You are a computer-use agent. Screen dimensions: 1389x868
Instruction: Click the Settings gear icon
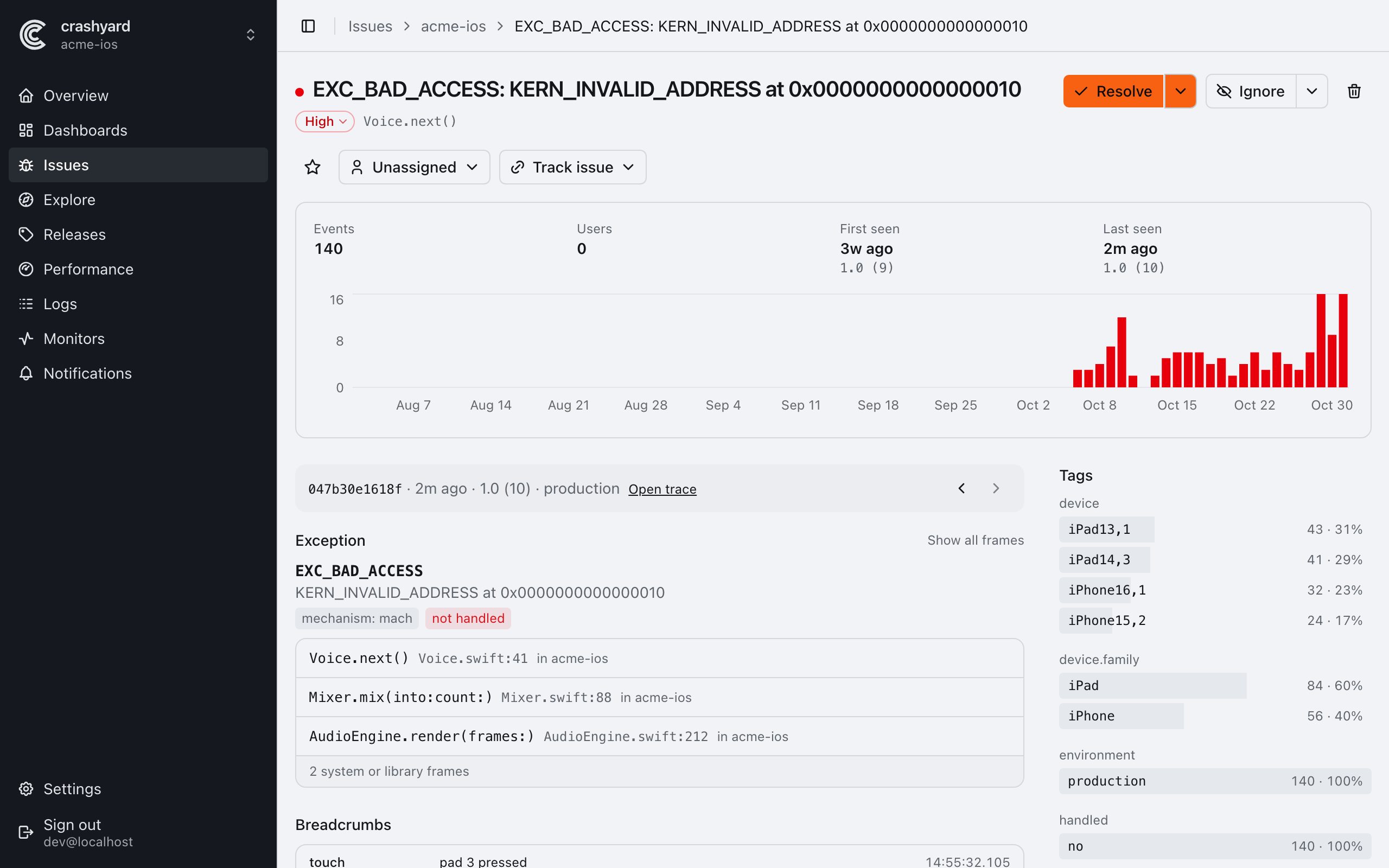tap(26, 789)
